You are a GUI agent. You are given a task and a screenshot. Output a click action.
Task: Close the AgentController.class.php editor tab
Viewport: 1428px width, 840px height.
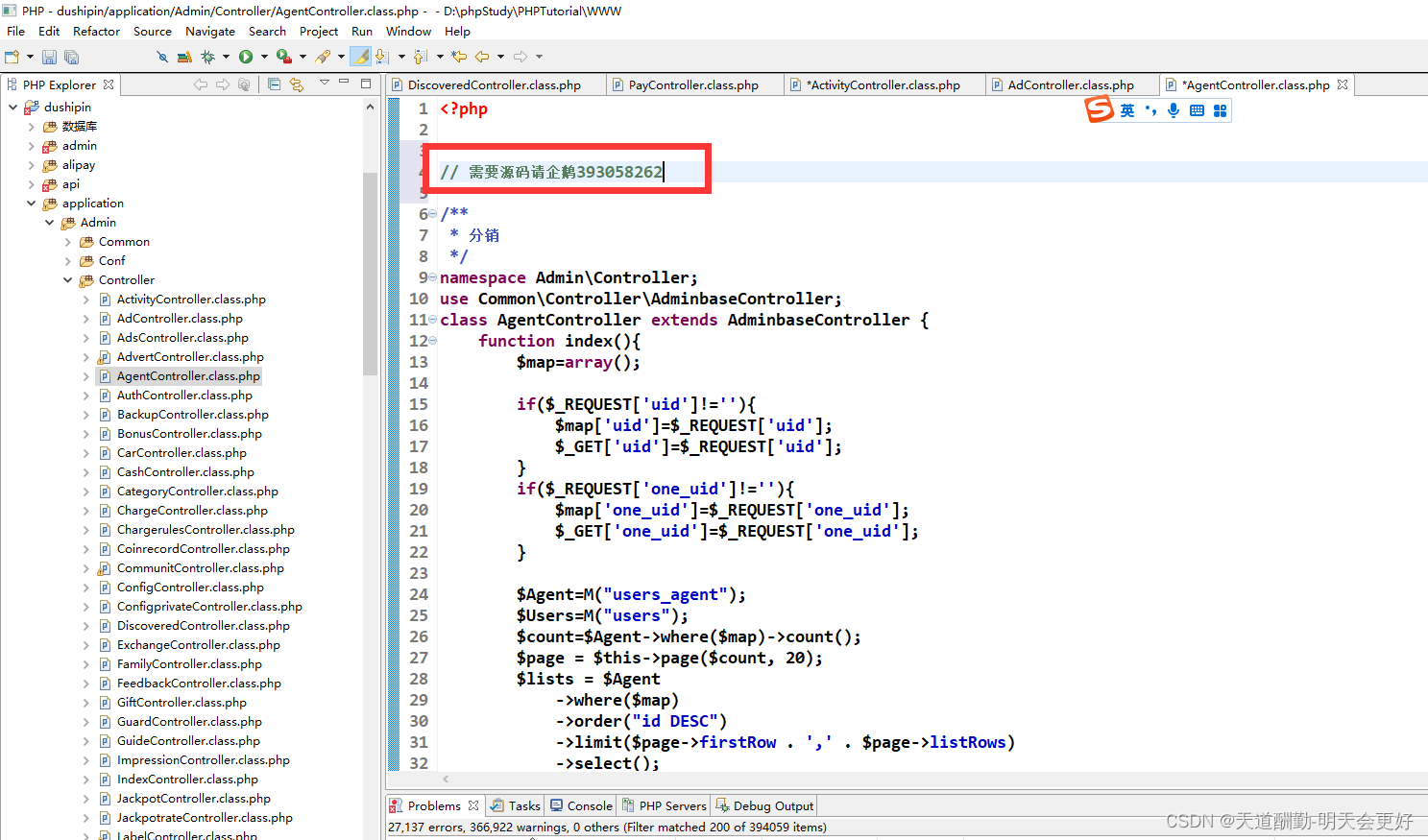click(1343, 84)
